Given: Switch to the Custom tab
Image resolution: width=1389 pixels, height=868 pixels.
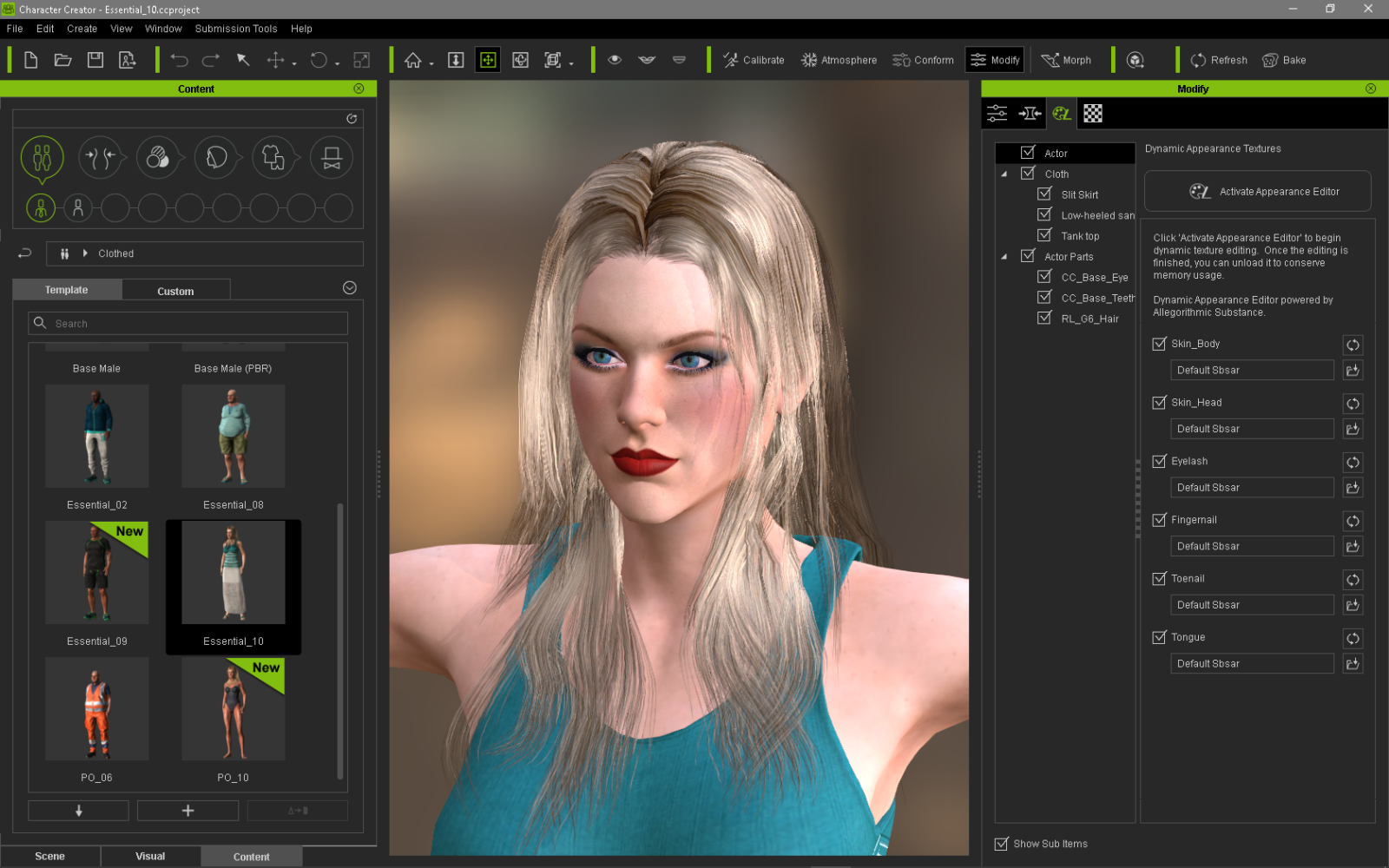Looking at the screenshot, I should pyautogui.click(x=175, y=291).
